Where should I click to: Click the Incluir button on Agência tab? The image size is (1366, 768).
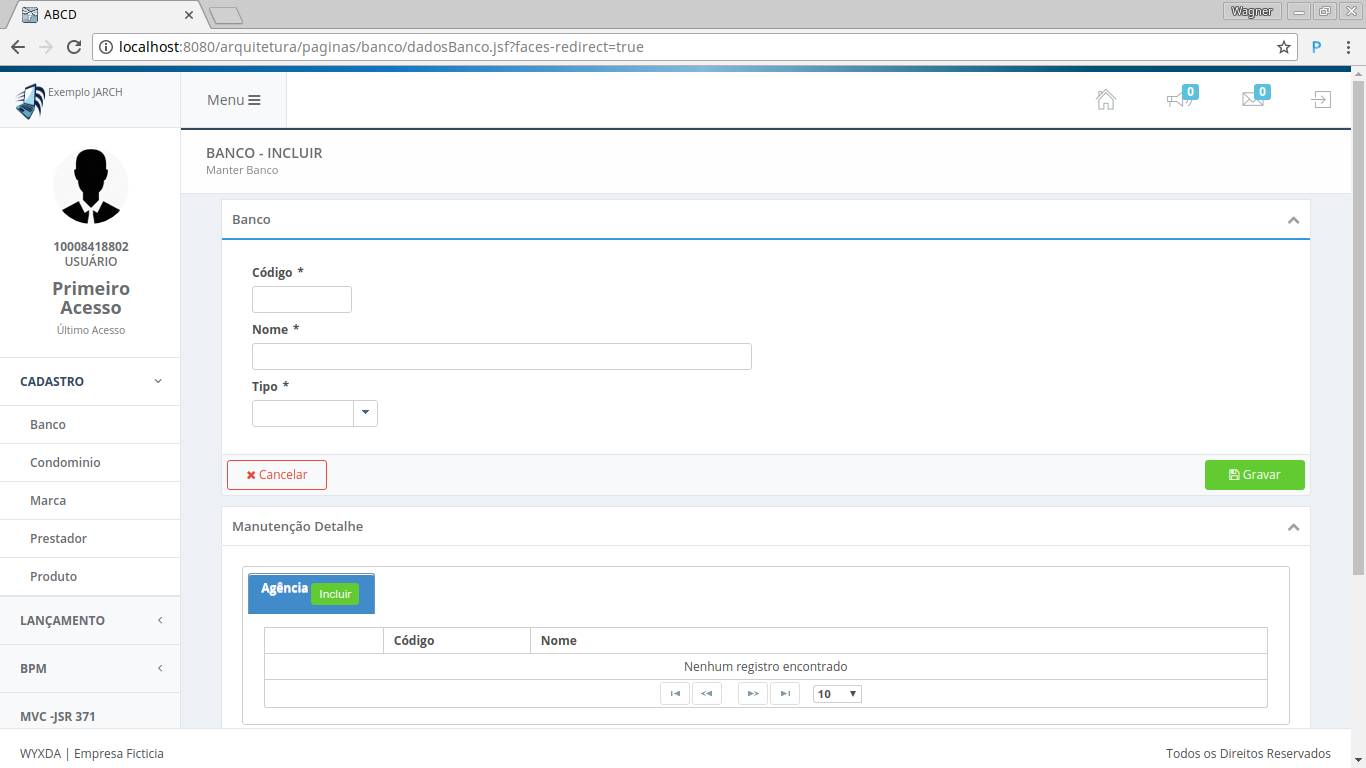(335, 594)
